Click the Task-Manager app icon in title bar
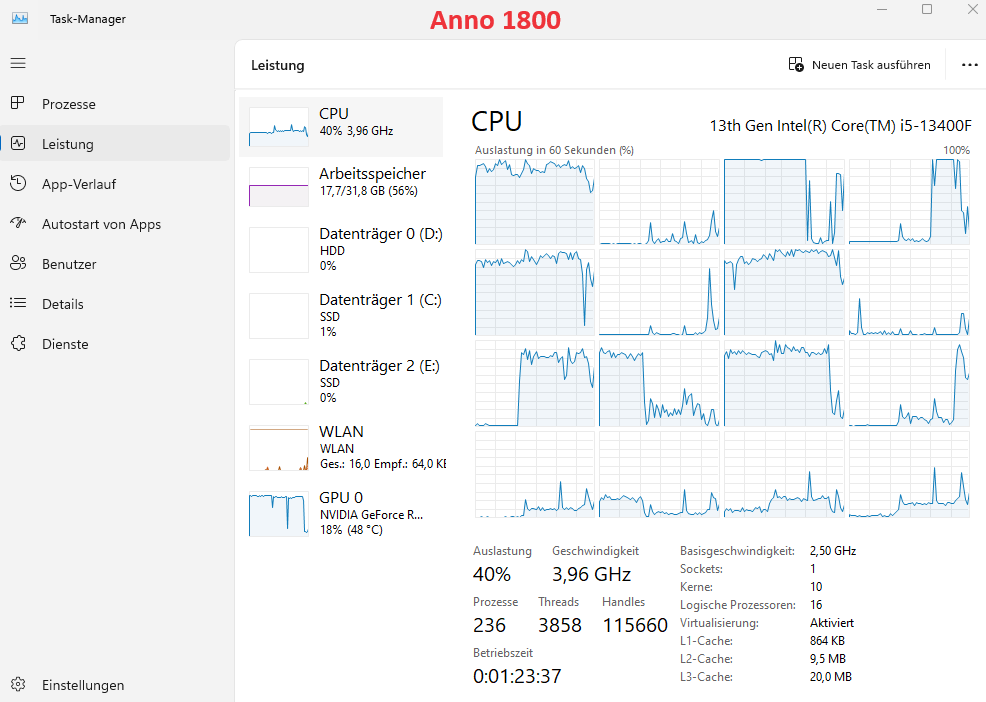The width and height of the screenshot is (986, 702). [20, 18]
